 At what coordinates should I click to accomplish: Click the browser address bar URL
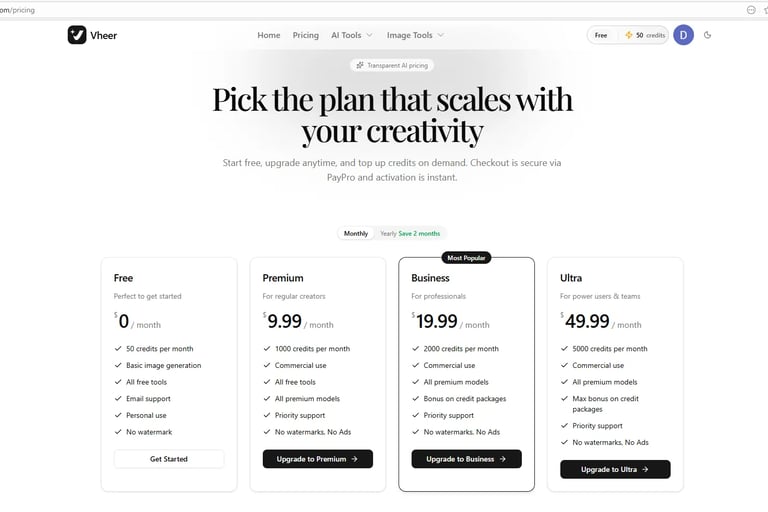(x=18, y=10)
